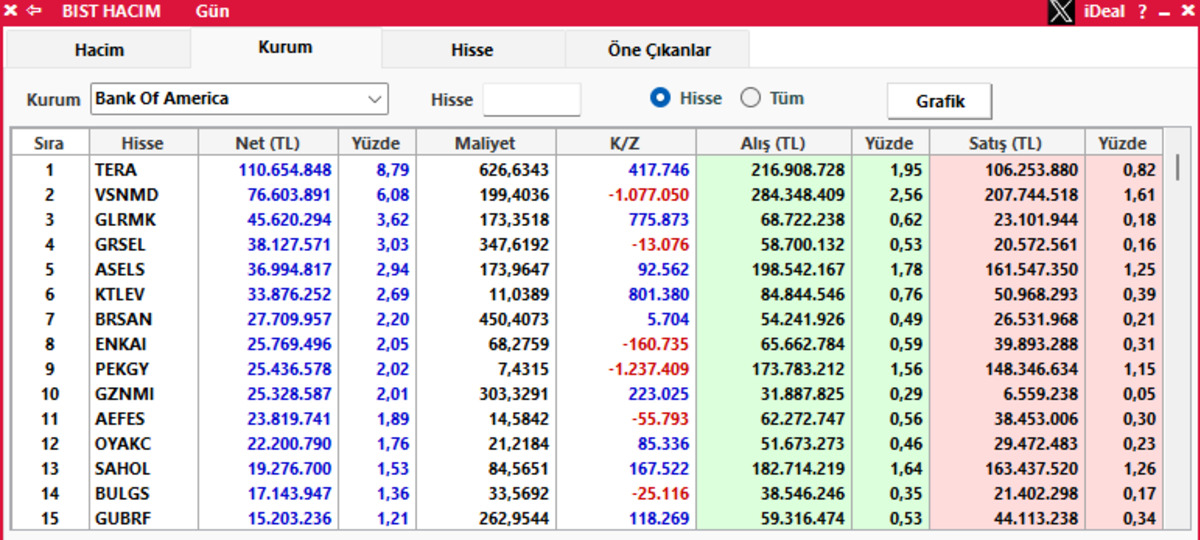This screenshot has width=1200, height=540.
Task: Click net value 110.654.848
Action: (284, 170)
